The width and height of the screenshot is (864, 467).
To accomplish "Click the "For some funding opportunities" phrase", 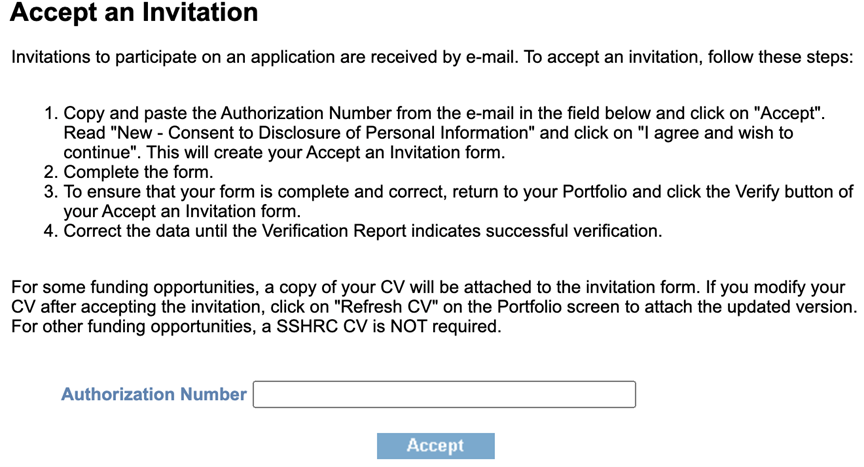I will (x=134, y=287).
